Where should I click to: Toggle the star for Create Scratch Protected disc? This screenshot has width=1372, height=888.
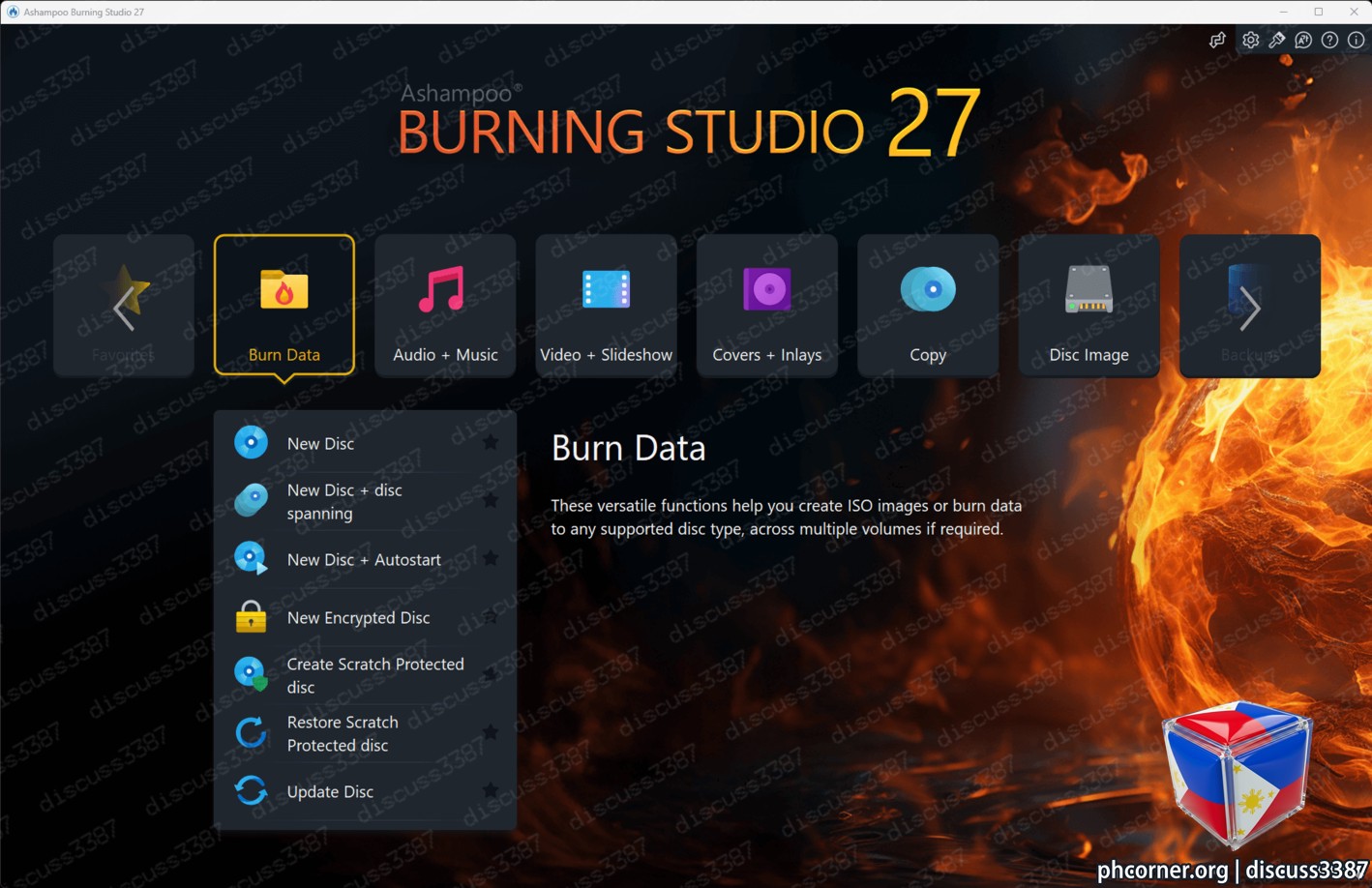click(491, 675)
